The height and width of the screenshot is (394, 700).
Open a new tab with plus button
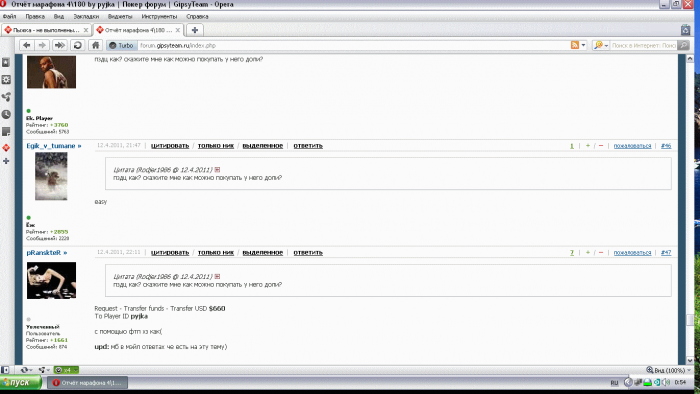(195, 30)
